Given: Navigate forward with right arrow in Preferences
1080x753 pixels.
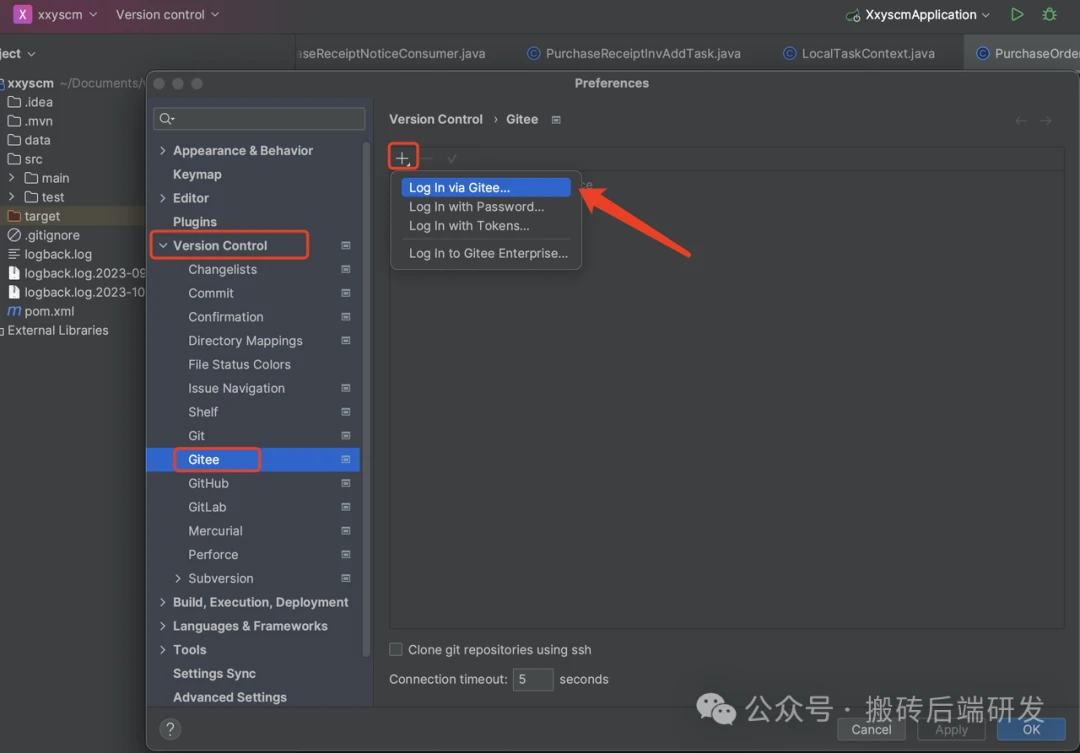Looking at the screenshot, I should click(1046, 121).
